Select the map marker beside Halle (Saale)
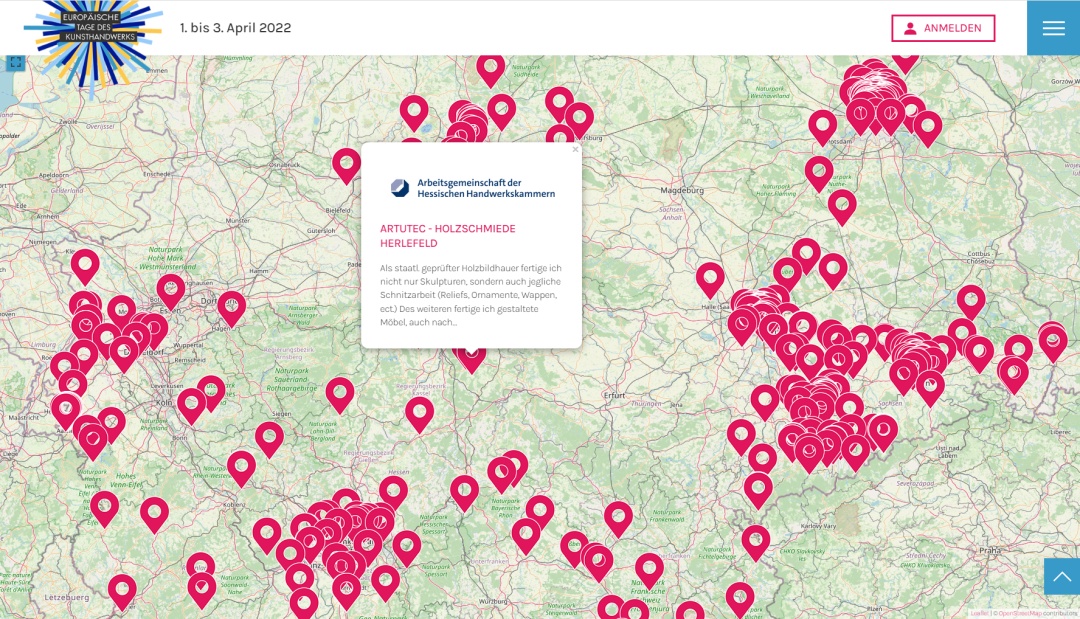The image size is (1080, 619). (709, 278)
